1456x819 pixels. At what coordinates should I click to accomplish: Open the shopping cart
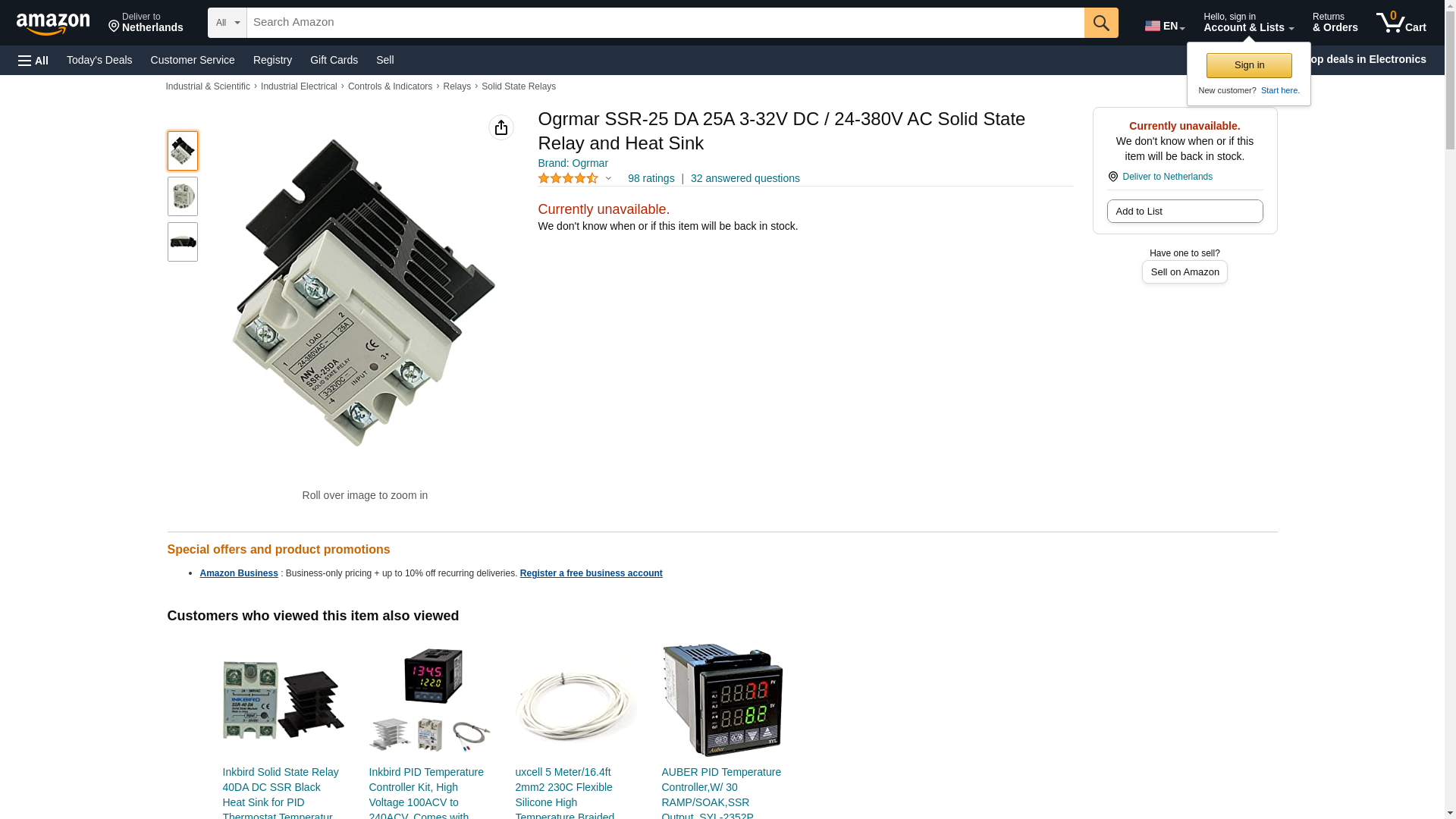coord(1401,23)
